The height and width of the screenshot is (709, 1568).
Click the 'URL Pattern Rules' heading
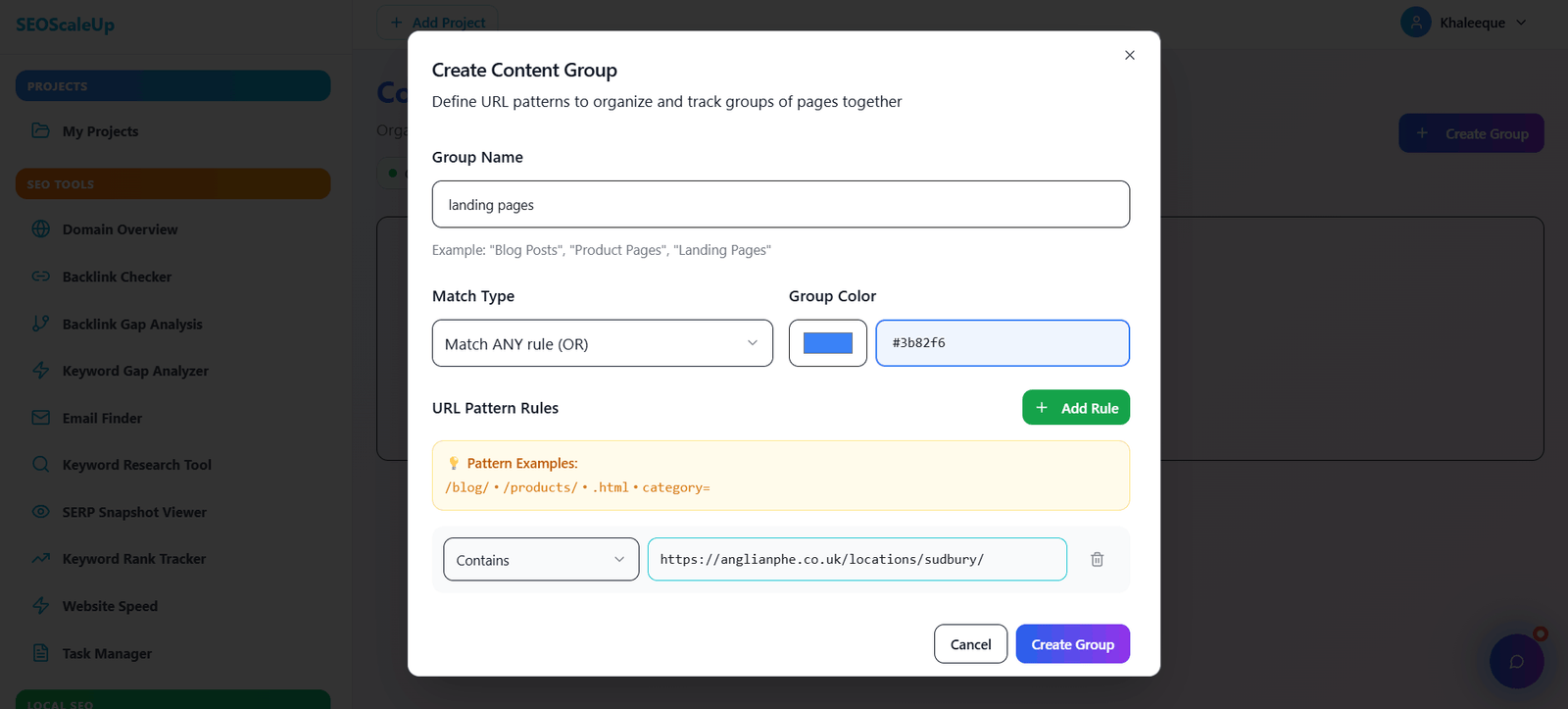click(495, 408)
